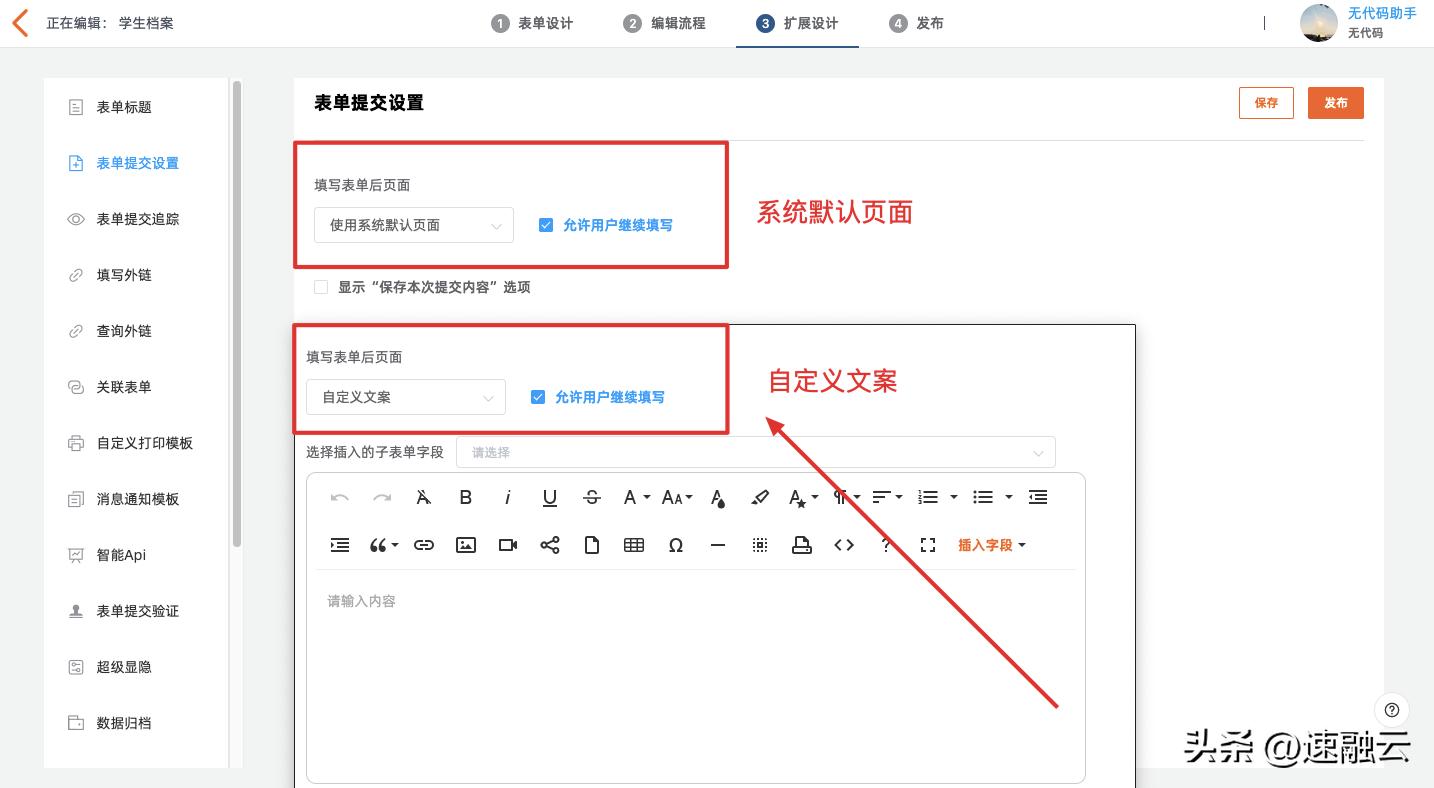Uncheck 允许用户继续填写 next to 使用系统默认页面
Viewport: 1434px width, 788px height.
[546, 225]
